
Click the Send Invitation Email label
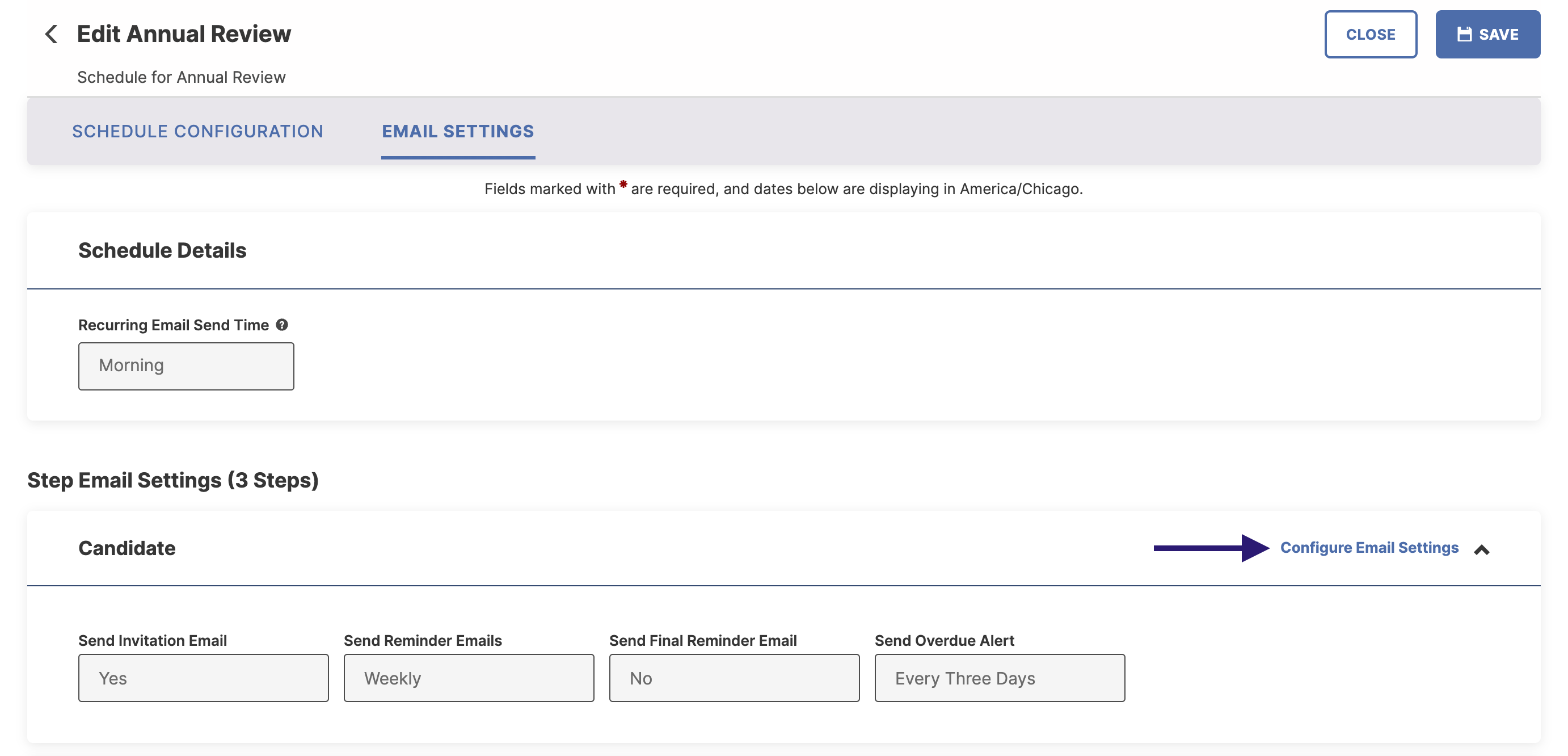pyautogui.click(x=152, y=641)
